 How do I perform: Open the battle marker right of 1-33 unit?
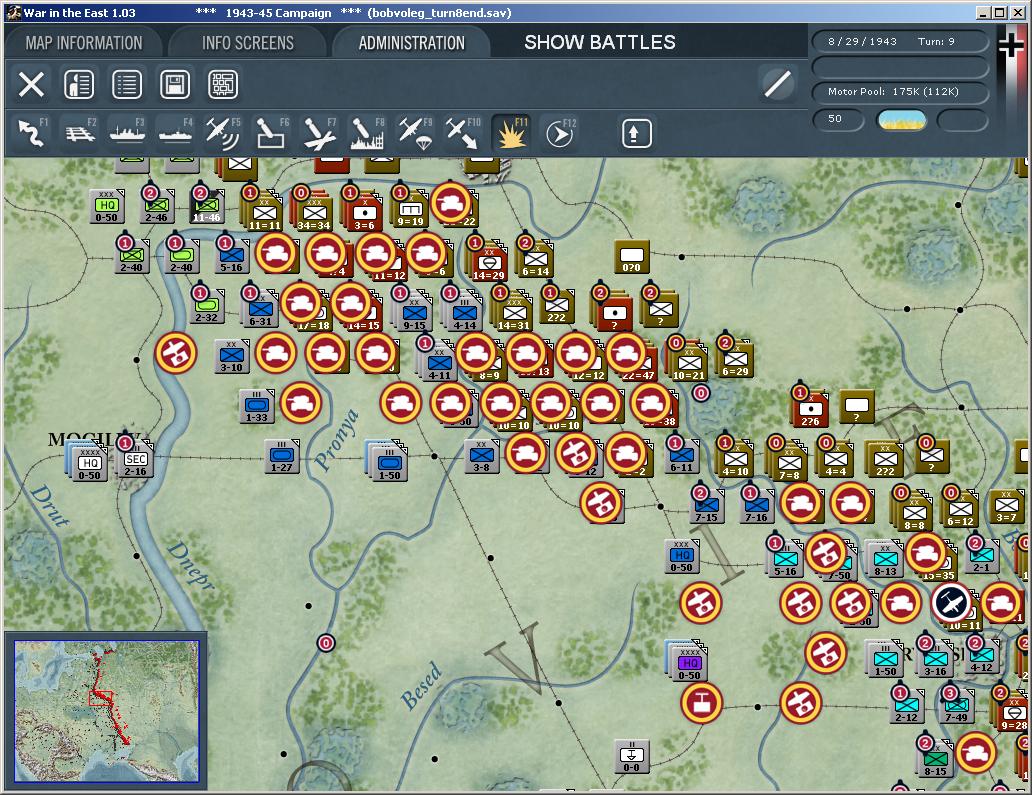point(301,403)
